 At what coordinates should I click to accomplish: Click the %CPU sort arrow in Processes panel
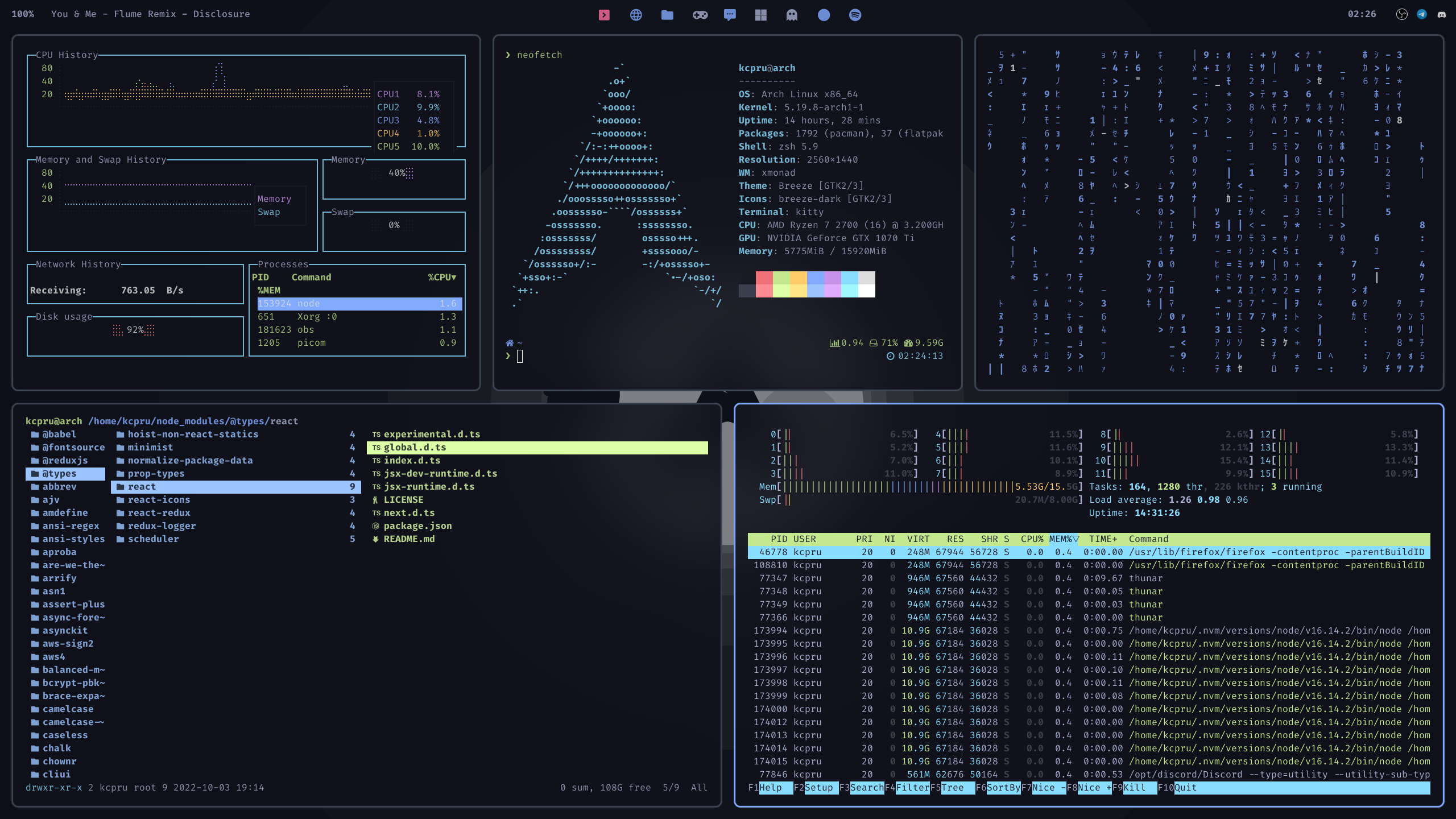coord(453,278)
